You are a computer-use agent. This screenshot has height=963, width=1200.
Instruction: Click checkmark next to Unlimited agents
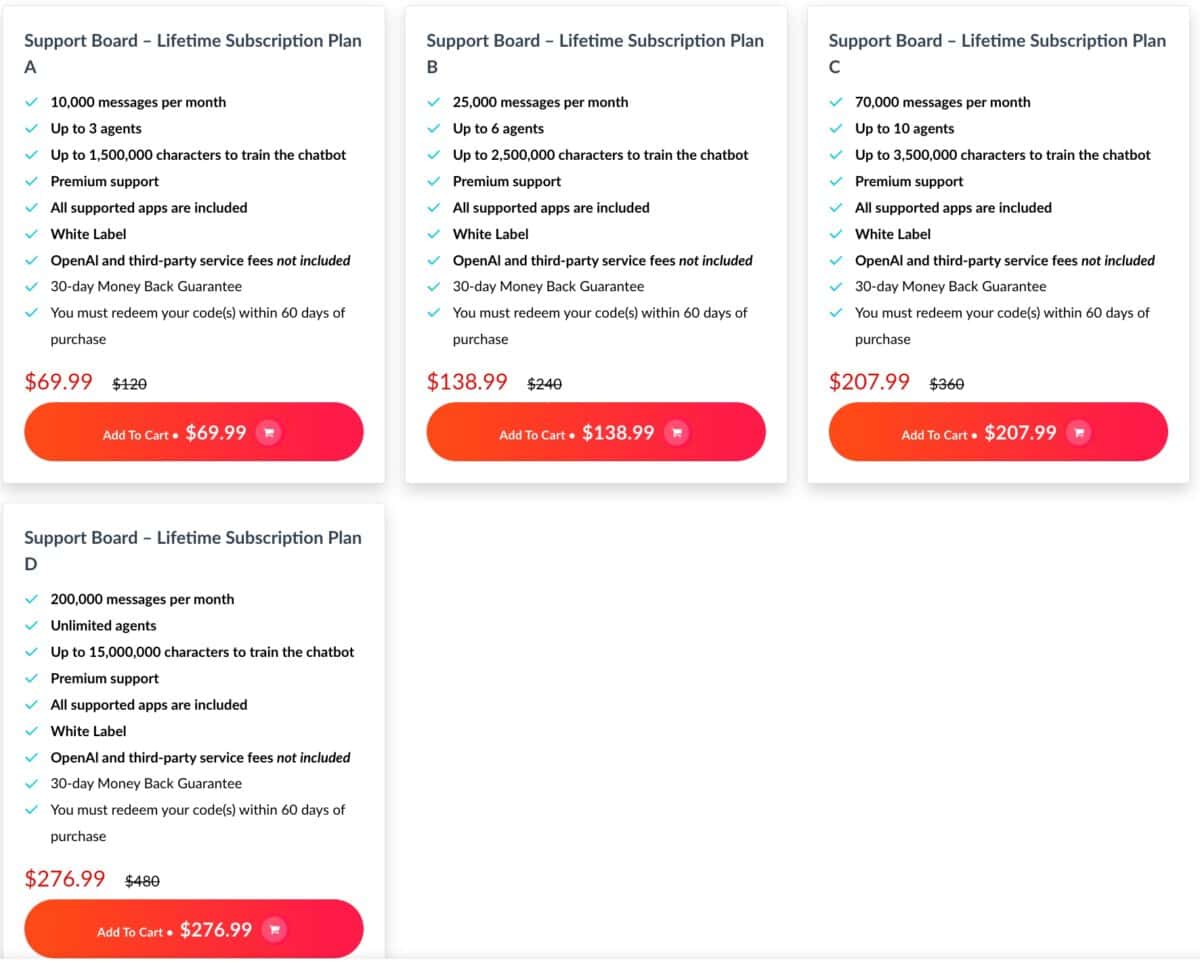(x=32, y=626)
